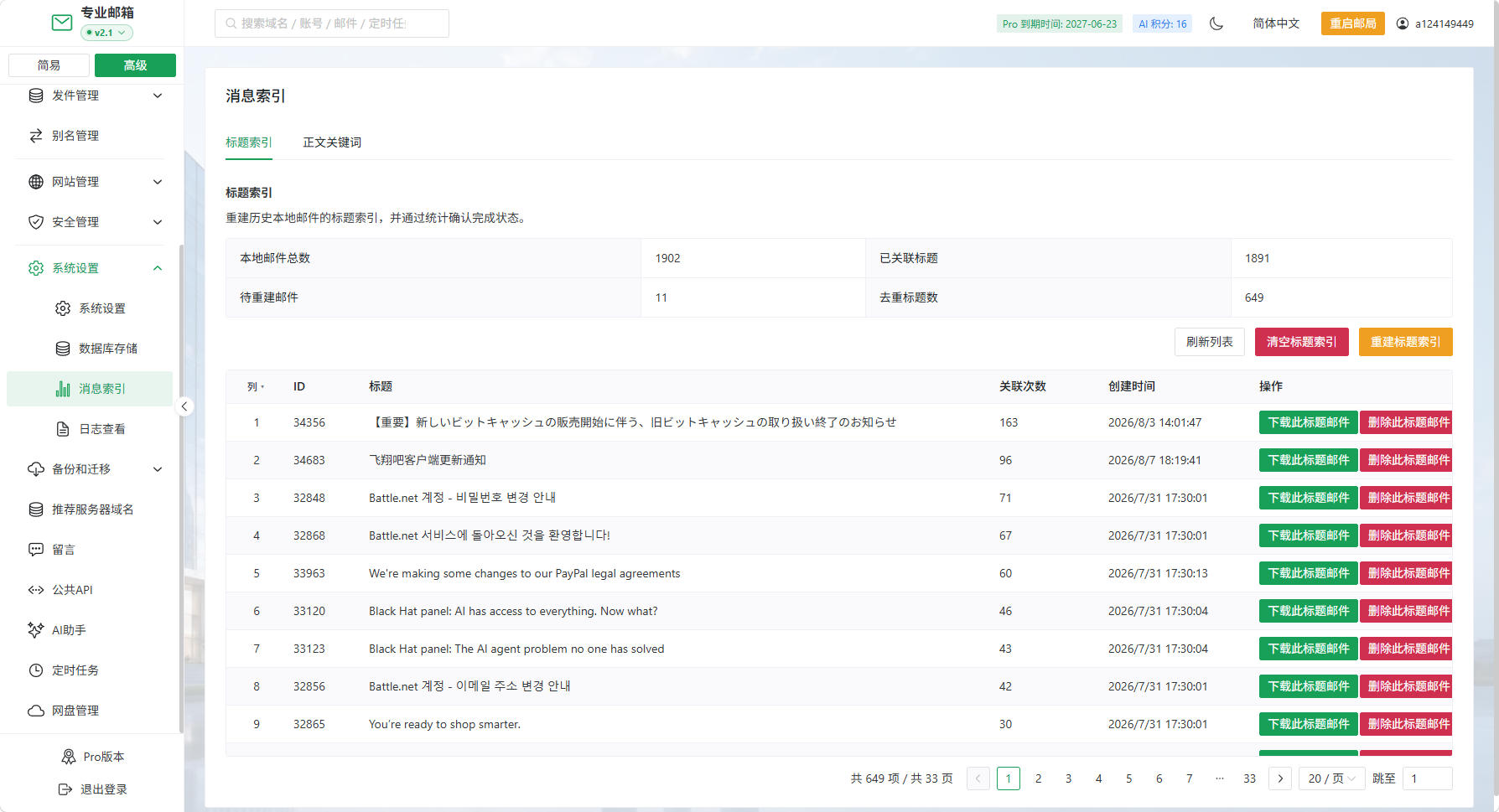Collapse the sidebar with arrow handle
The width and height of the screenshot is (1499, 812).
tap(184, 406)
